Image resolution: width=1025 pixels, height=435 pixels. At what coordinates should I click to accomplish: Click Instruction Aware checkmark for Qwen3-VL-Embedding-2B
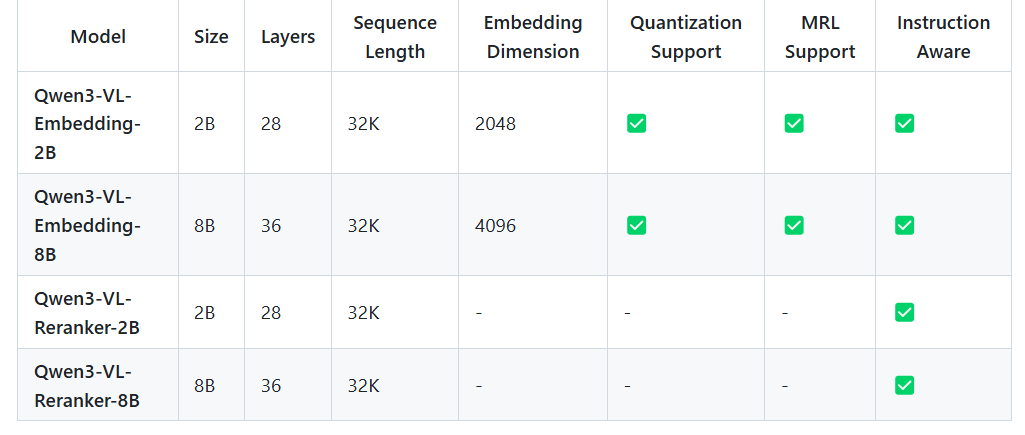point(904,123)
